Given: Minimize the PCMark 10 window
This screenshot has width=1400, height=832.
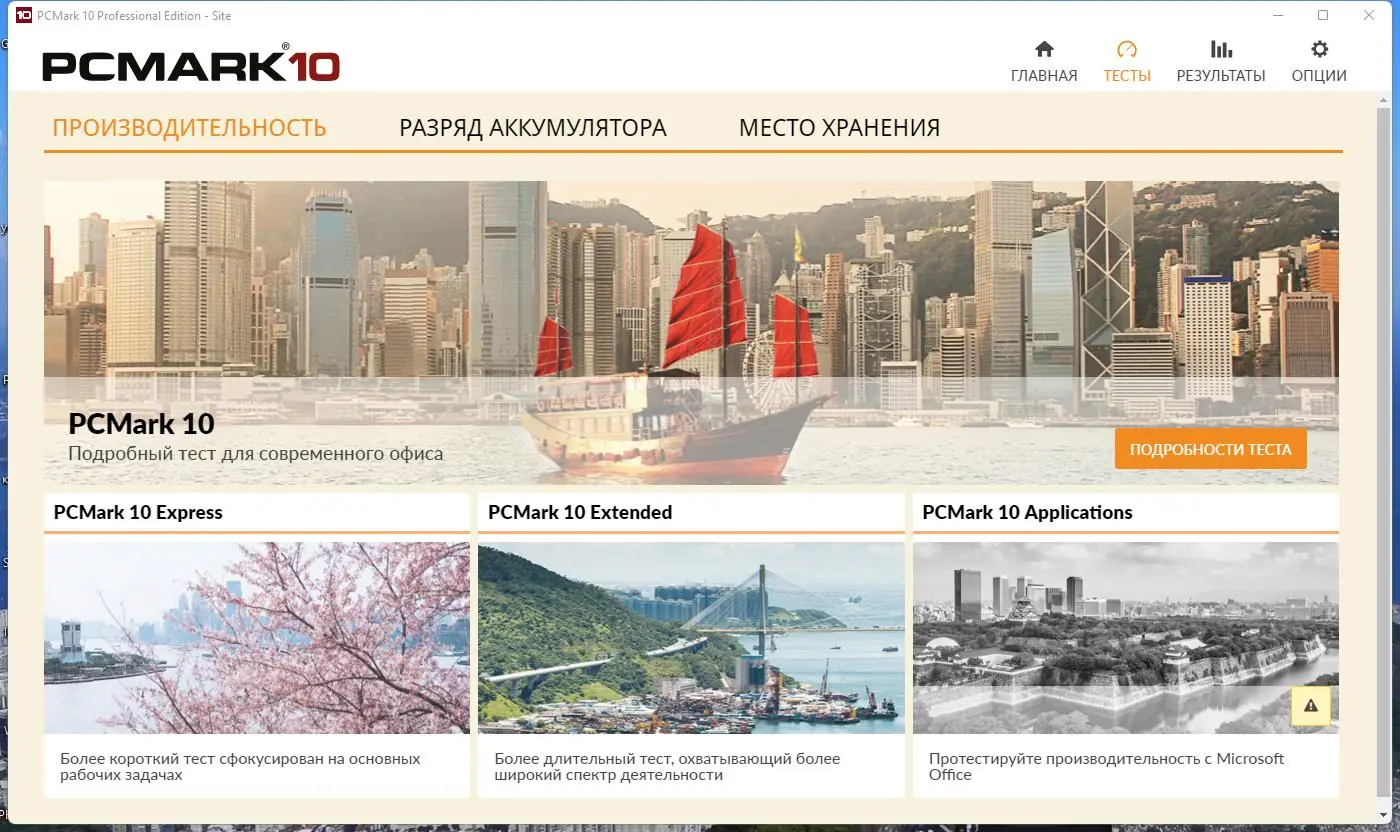Looking at the screenshot, I should click(x=1278, y=15).
